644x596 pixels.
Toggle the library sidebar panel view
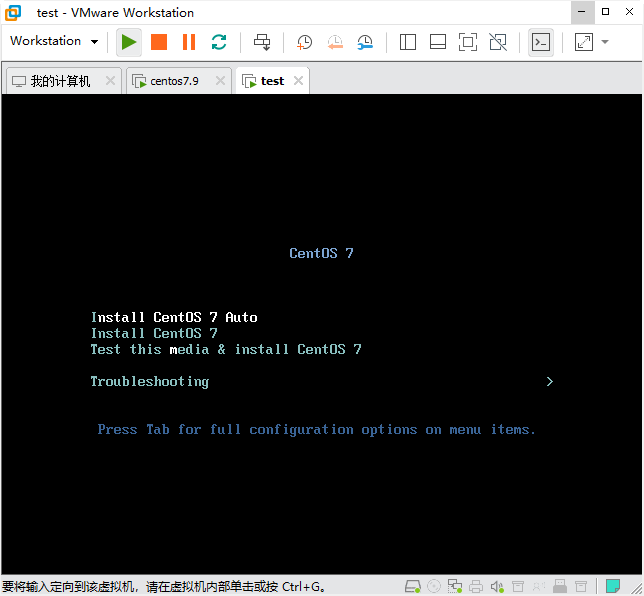coord(407,42)
